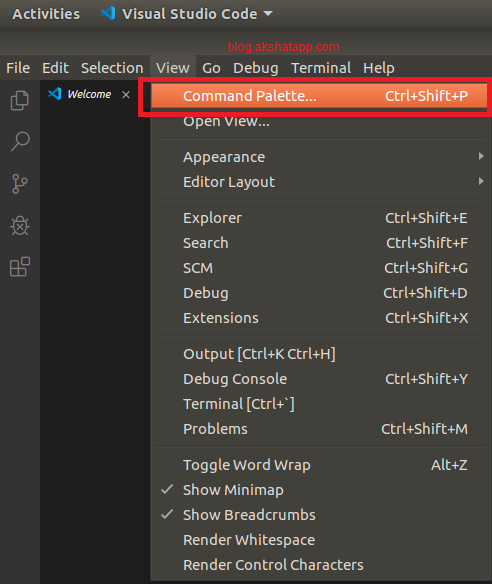This screenshot has width=492, height=584.
Task: Select Debug entry with Ctrl+Shift+D shortcut
Action: click(x=321, y=293)
